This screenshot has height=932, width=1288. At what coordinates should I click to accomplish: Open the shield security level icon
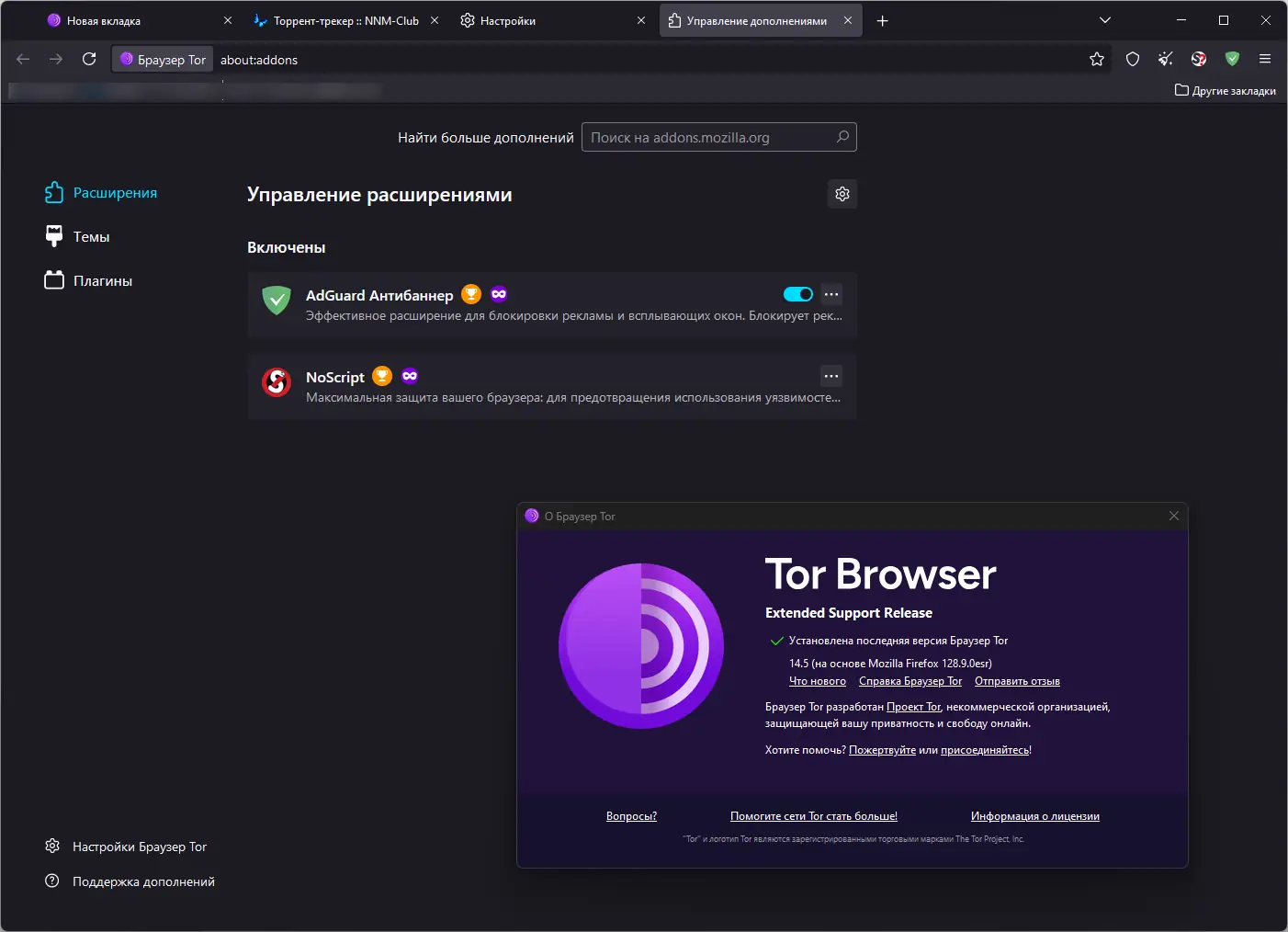pyautogui.click(x=1133, y=59)
